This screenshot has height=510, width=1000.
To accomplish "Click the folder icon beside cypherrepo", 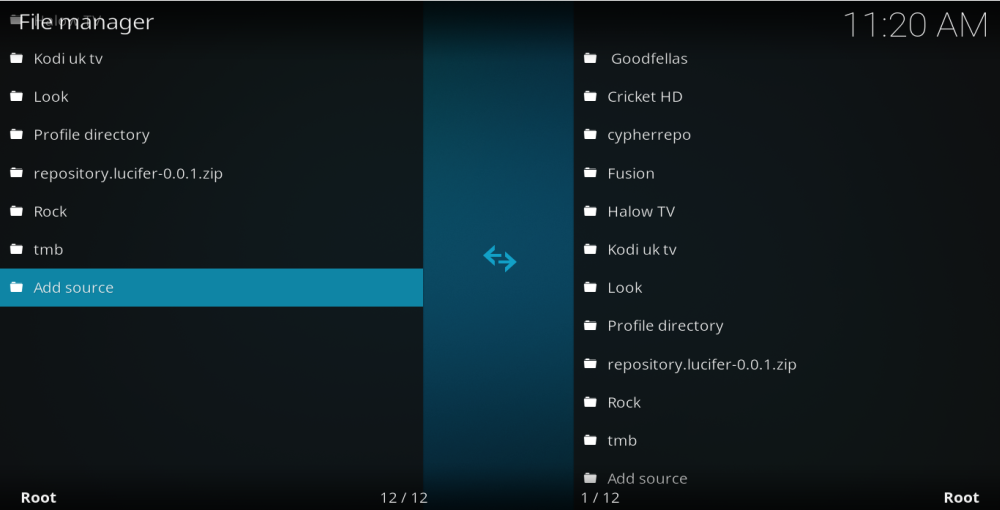I will pos(590,135).
